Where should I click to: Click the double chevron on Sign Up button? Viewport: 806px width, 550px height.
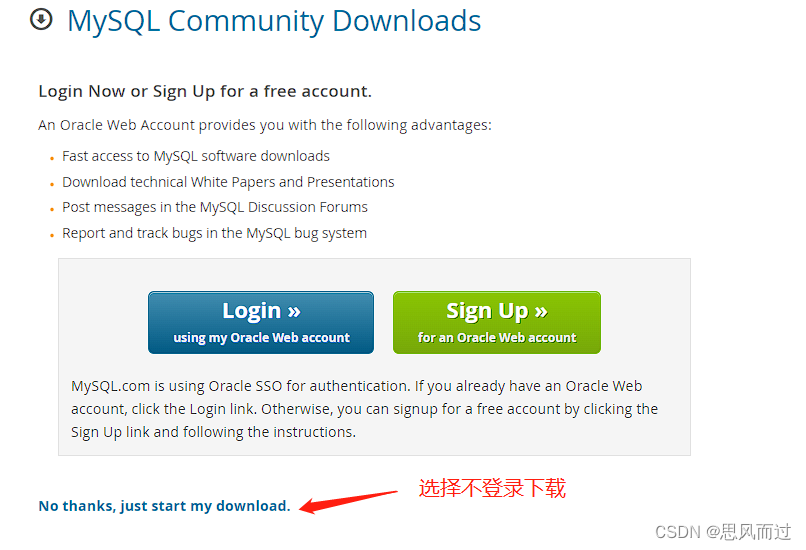pyautogui.click(x=541, y=311)
